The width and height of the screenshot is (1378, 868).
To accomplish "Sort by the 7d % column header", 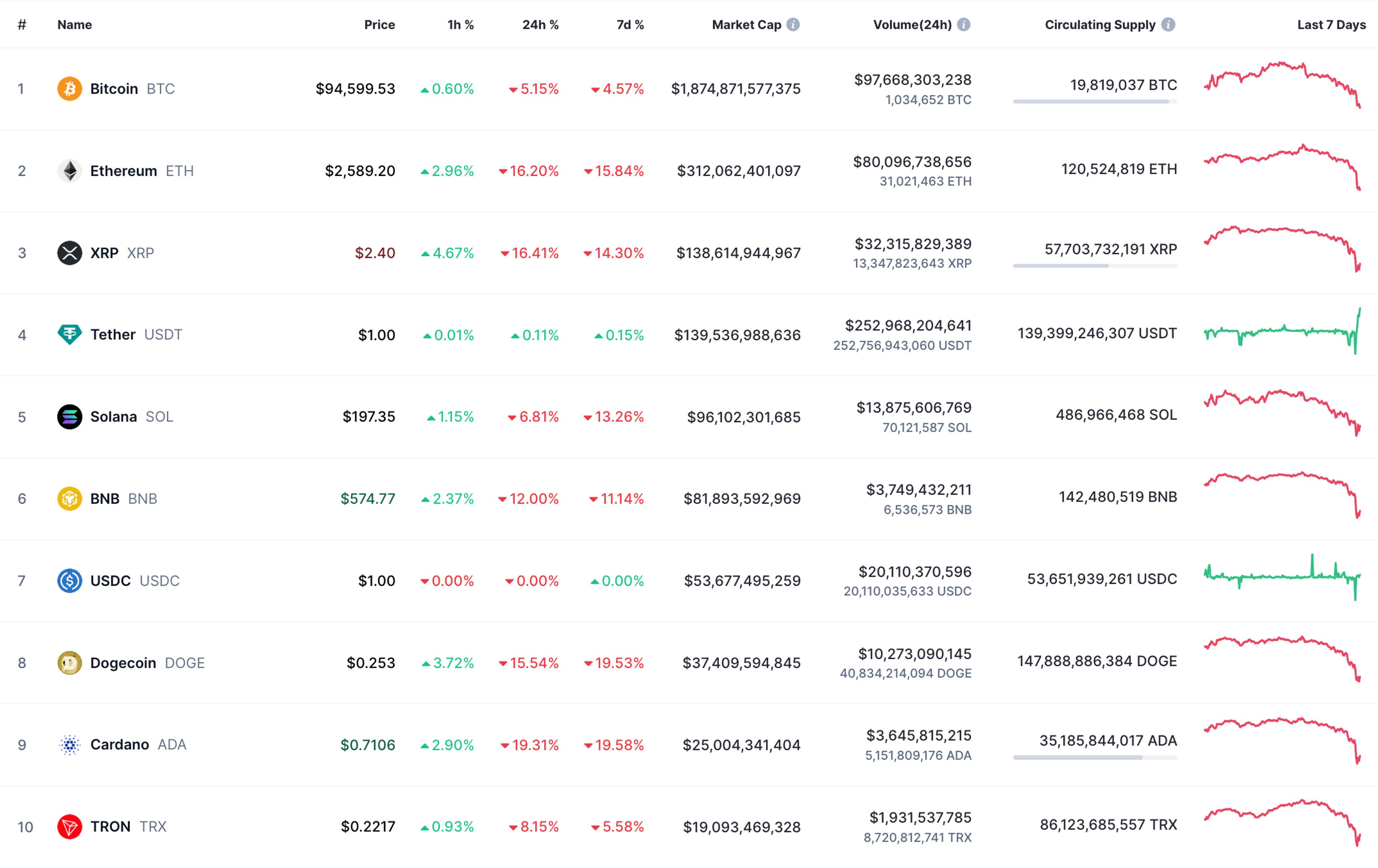I will click(630, 25).
